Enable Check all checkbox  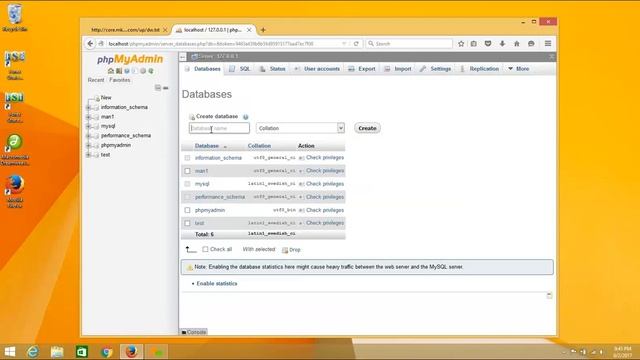(205, 249)
